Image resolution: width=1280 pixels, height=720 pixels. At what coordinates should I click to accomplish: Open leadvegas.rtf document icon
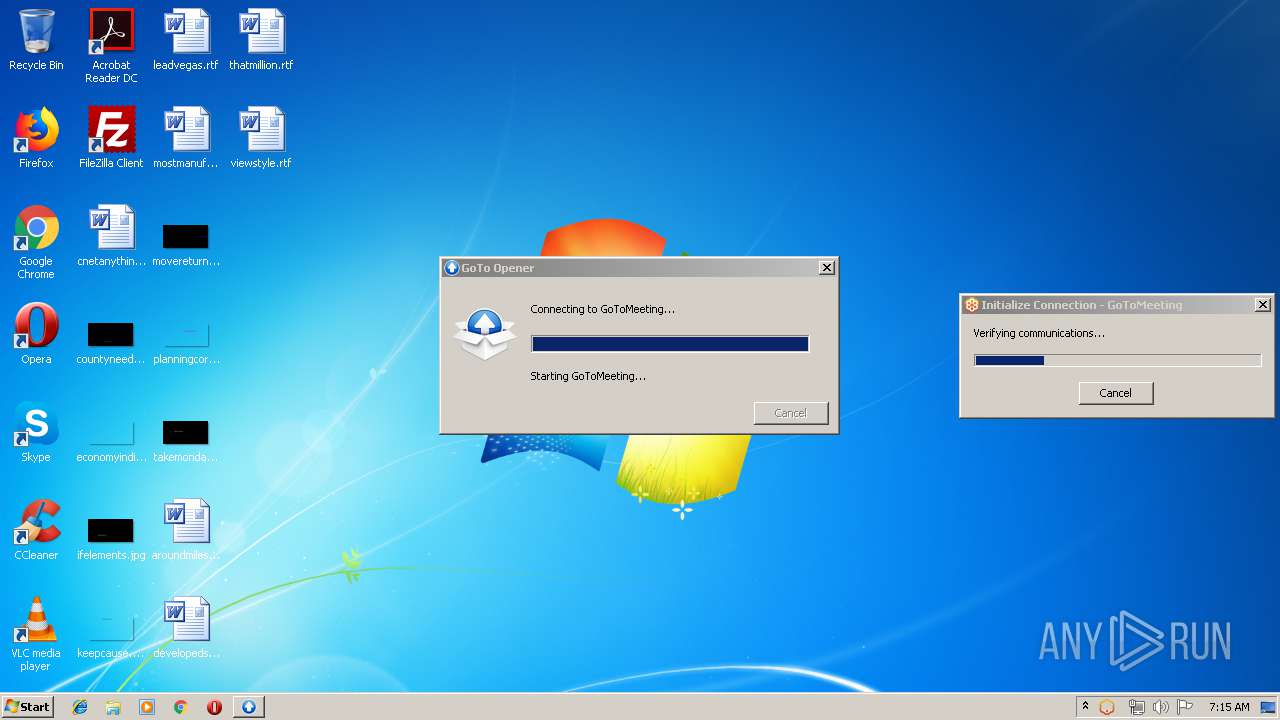tap(186, 40)
